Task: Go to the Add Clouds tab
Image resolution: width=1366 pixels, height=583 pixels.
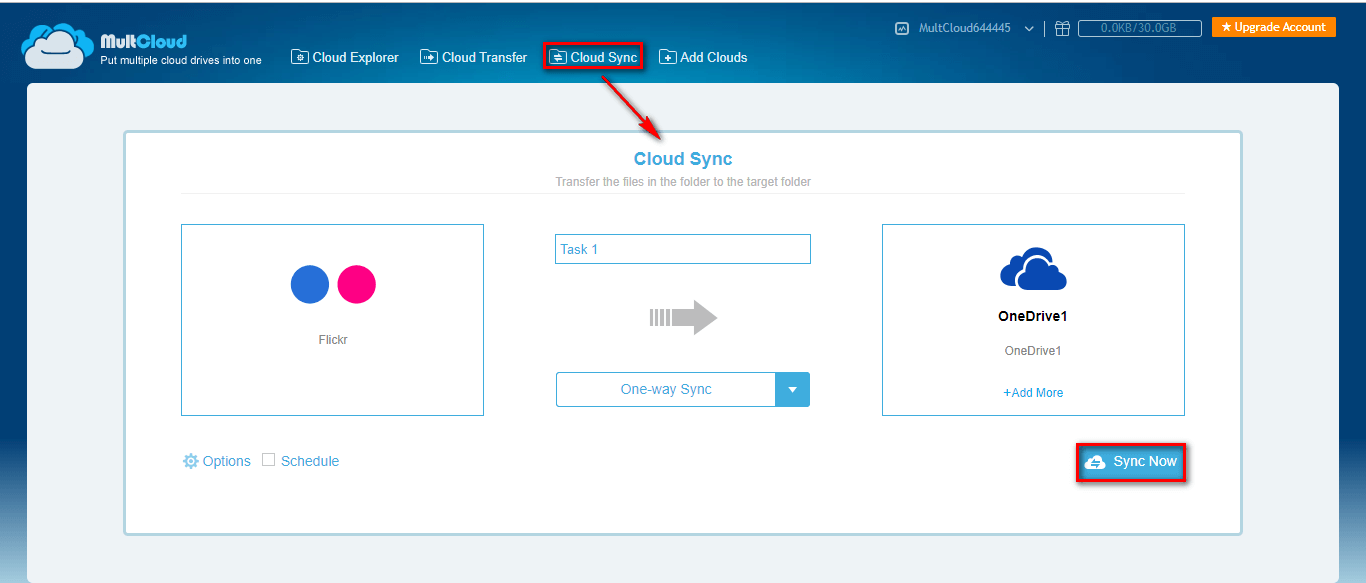Action: (703, 57)
